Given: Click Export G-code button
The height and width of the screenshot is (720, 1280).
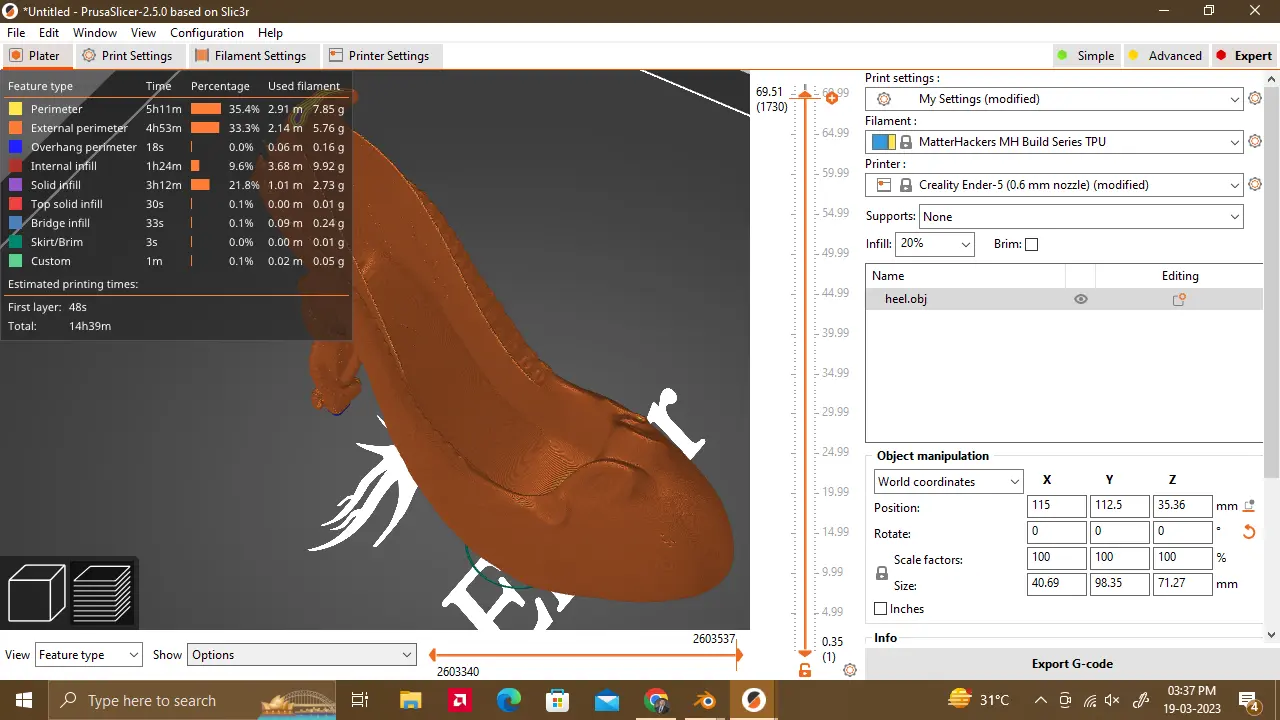Looking at the screenshot, I should [x=1072, y=664].
